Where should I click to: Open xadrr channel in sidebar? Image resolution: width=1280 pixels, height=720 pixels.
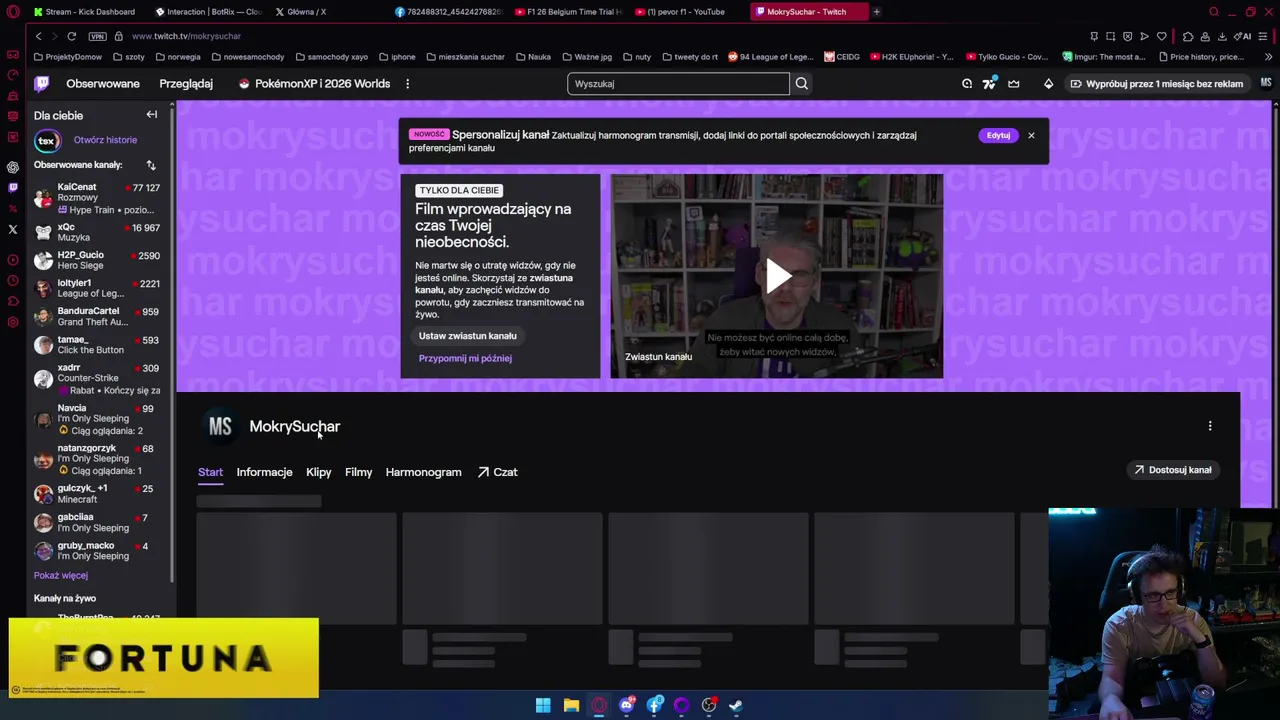[x=98, y=379]
